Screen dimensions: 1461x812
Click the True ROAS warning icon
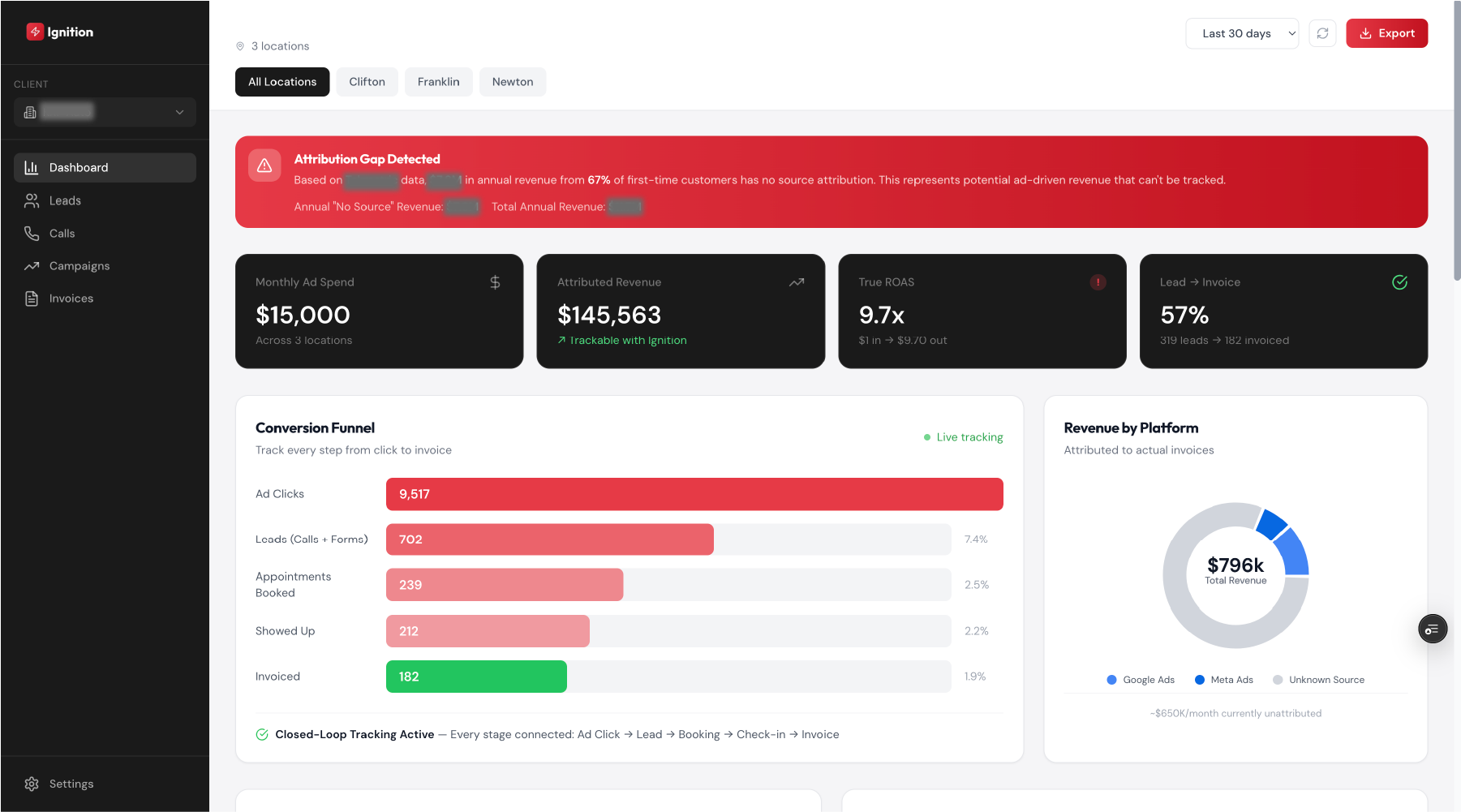click(x=1098, y=282)
